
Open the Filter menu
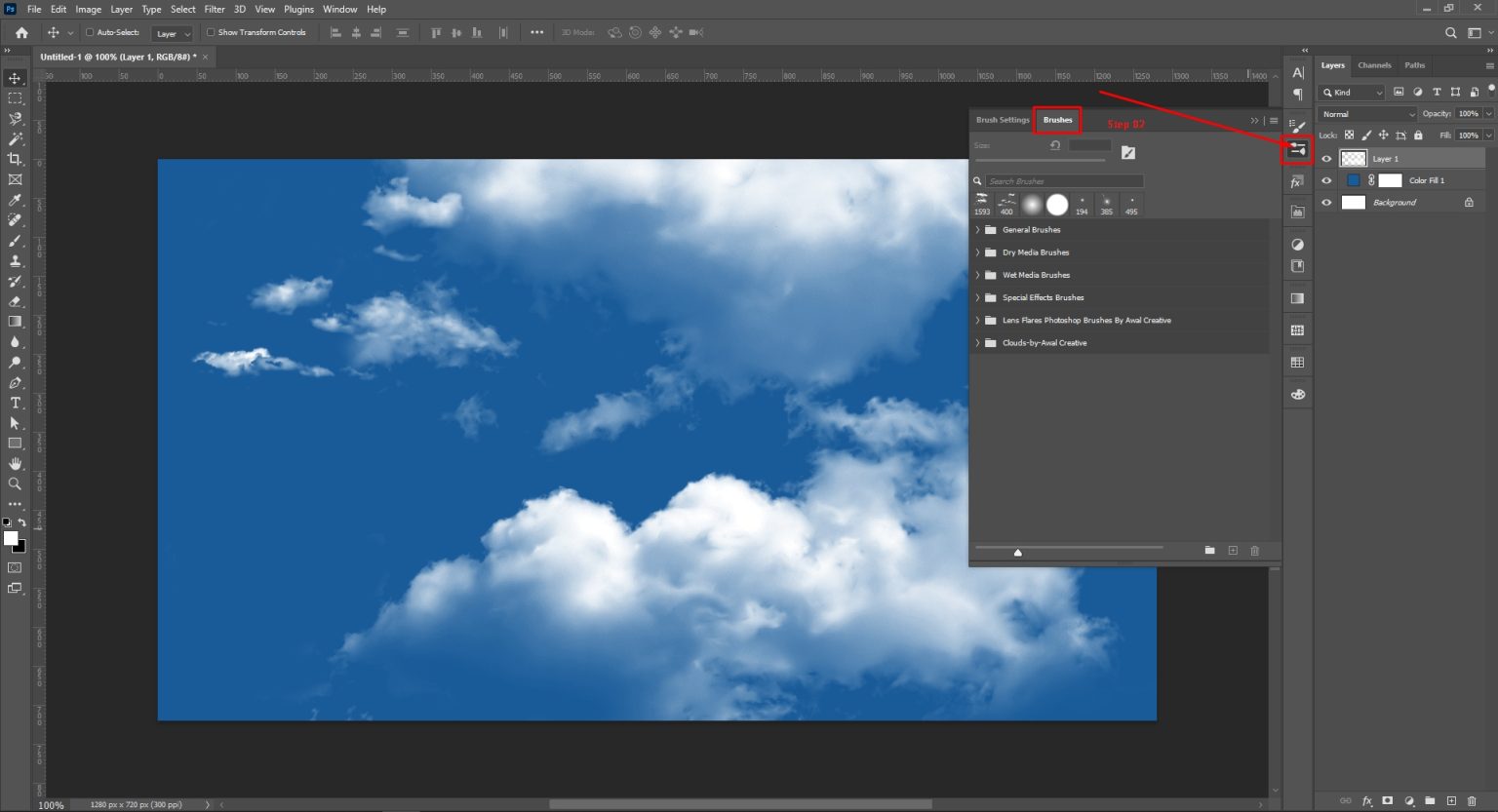click(x=215, y=9)
